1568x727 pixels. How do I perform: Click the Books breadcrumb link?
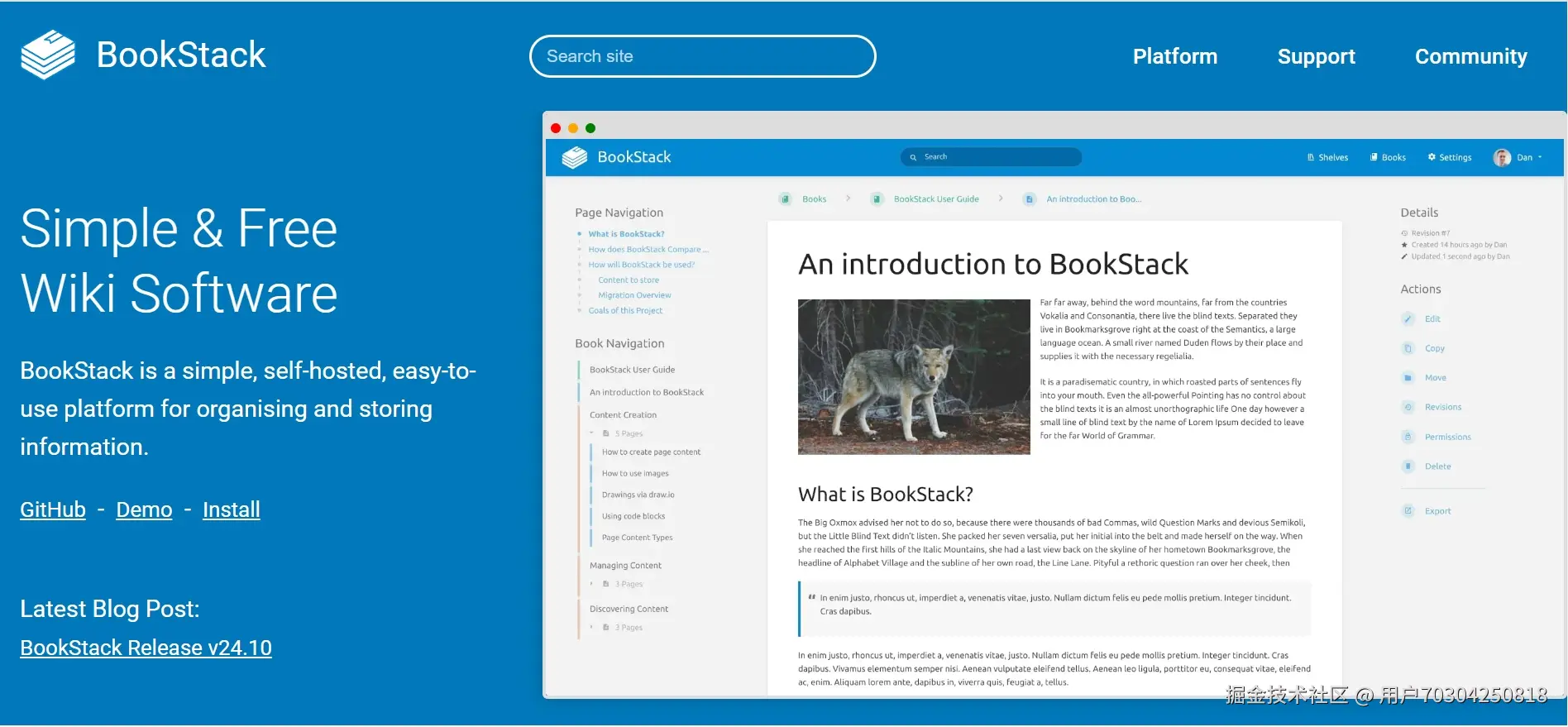(814, 199)
